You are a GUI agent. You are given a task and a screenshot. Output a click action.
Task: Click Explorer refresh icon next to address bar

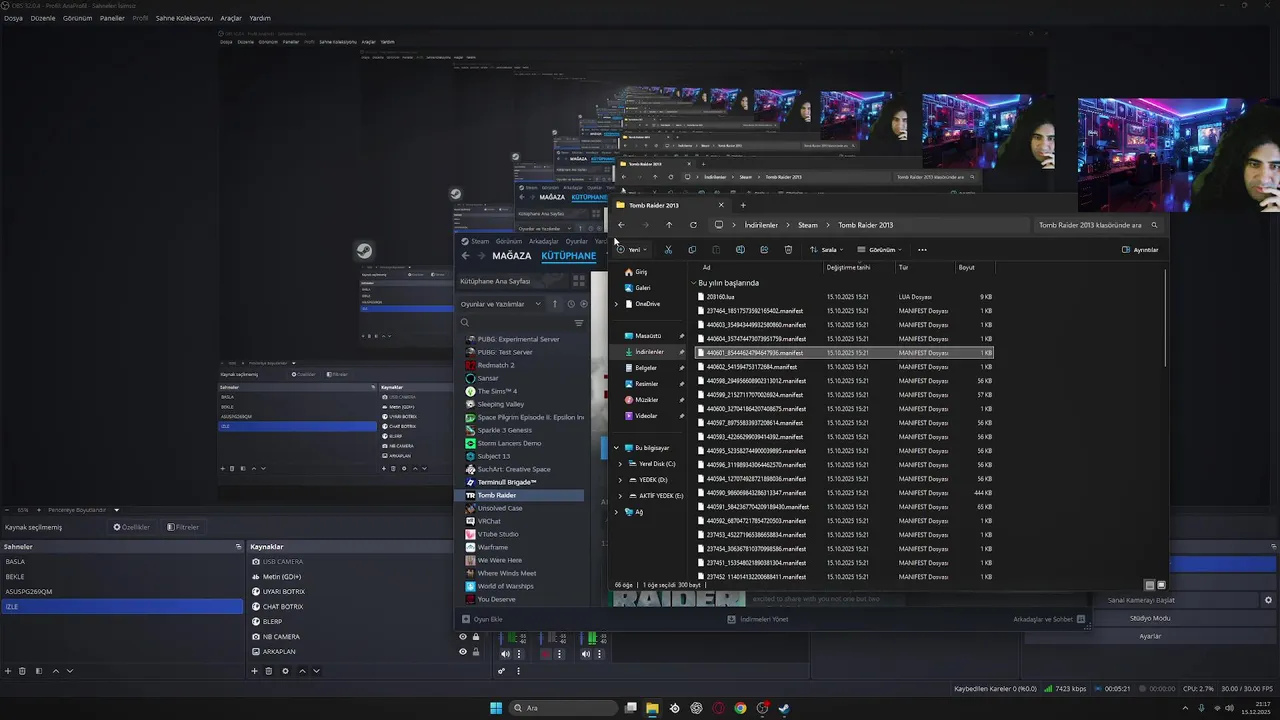point(693,225)
